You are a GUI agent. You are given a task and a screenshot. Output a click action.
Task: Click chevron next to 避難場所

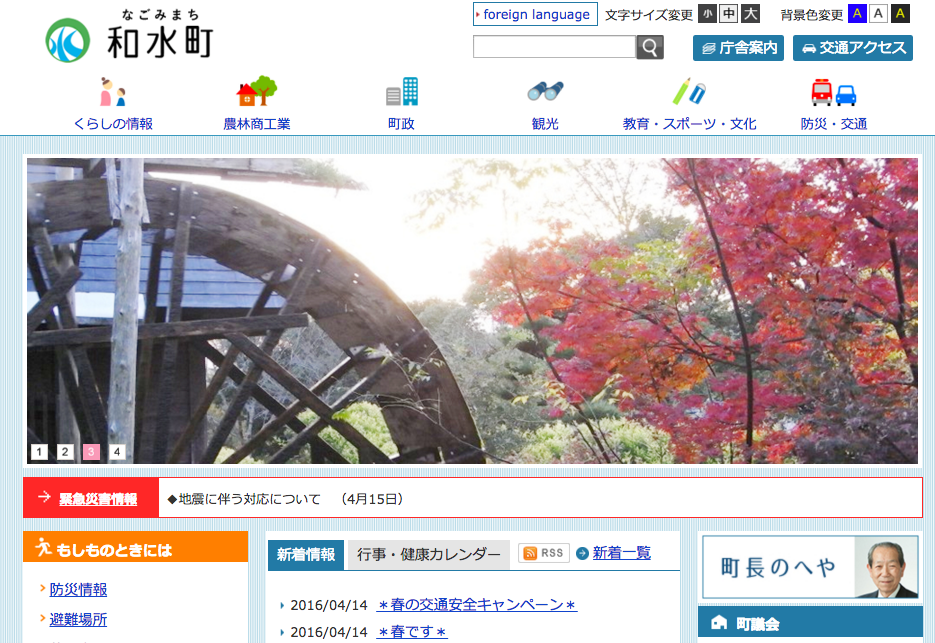coord(42,618)
